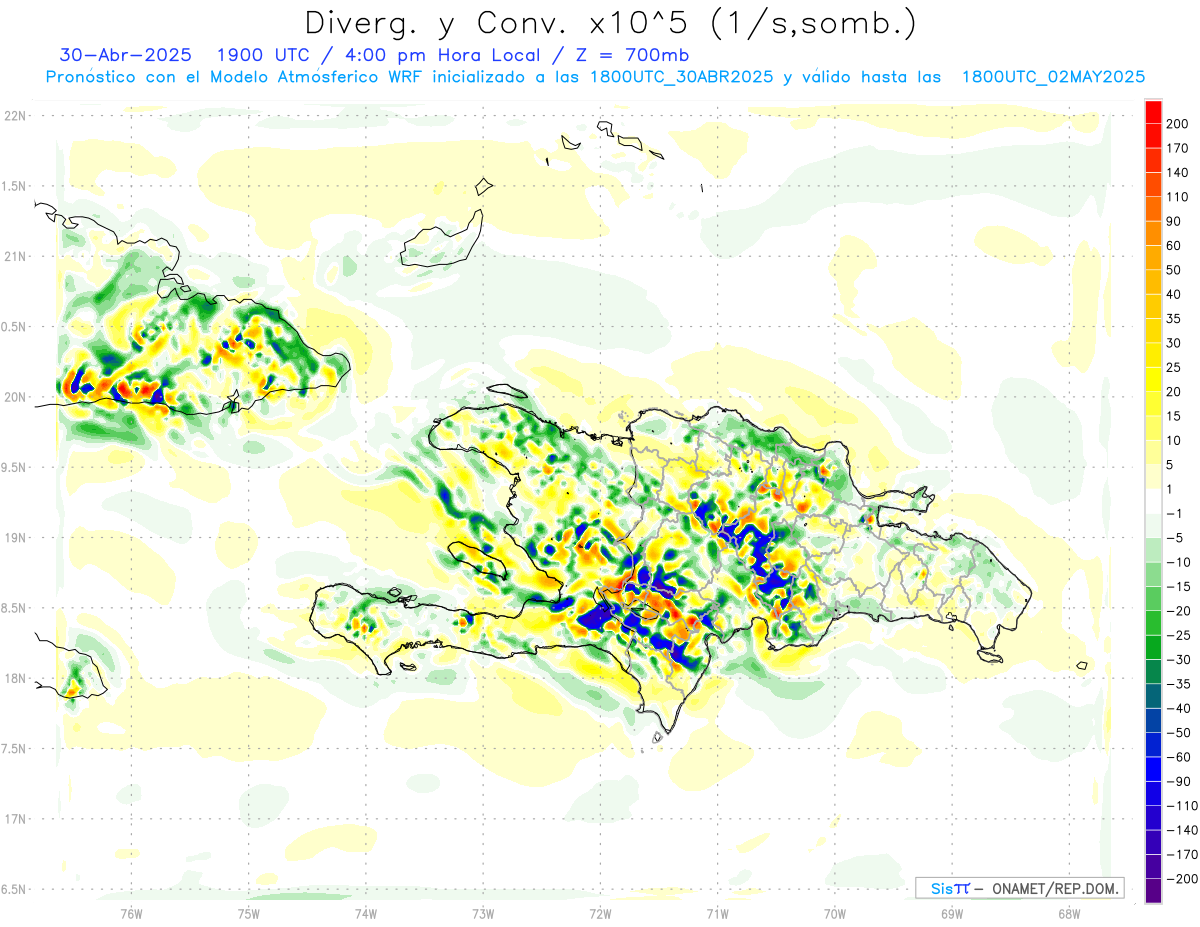Click the dark purple swatch below -200
The height and width of the screenshot is (927, 1200).
pyautogui.click(x=1154, y=891)
